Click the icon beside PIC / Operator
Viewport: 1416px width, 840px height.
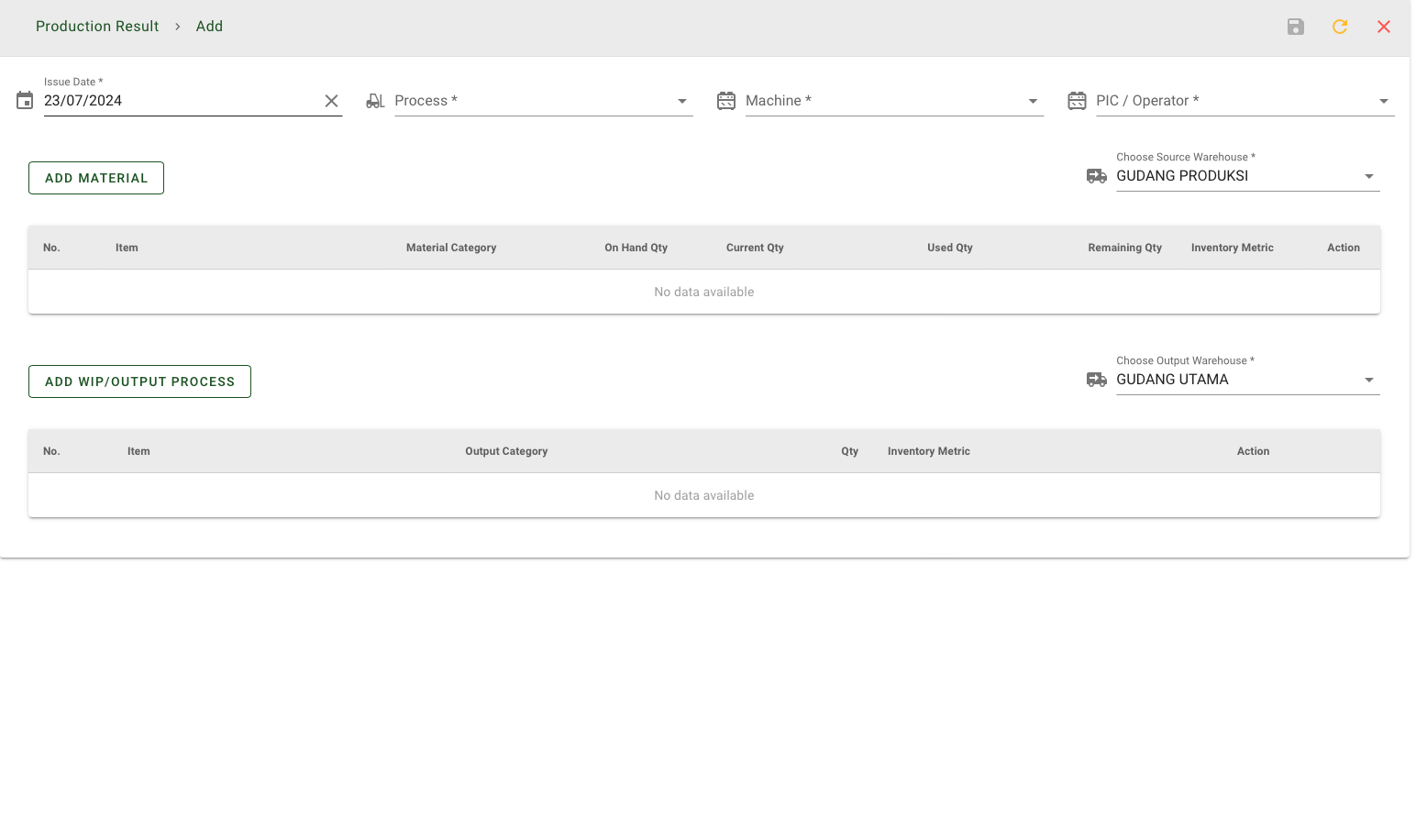click(x=1077, y=101)
